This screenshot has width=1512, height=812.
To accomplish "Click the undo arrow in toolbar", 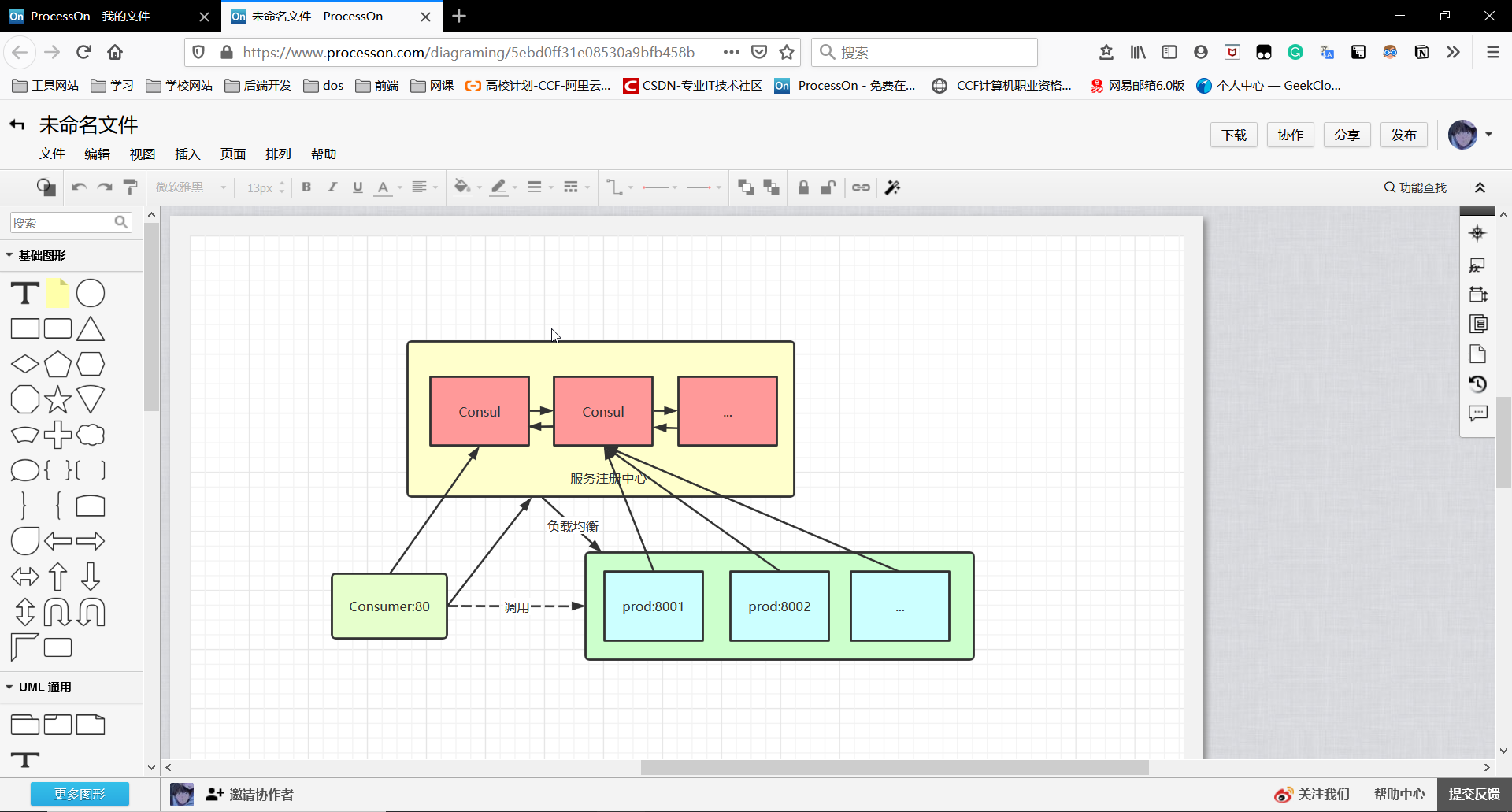I will [79, 187].
